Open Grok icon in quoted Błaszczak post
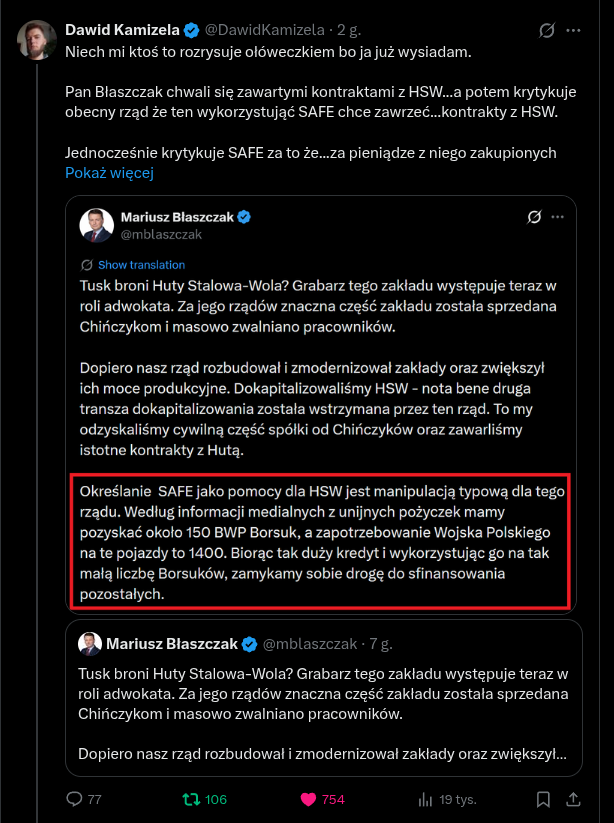The image size is (614, 823). point(533,217)
